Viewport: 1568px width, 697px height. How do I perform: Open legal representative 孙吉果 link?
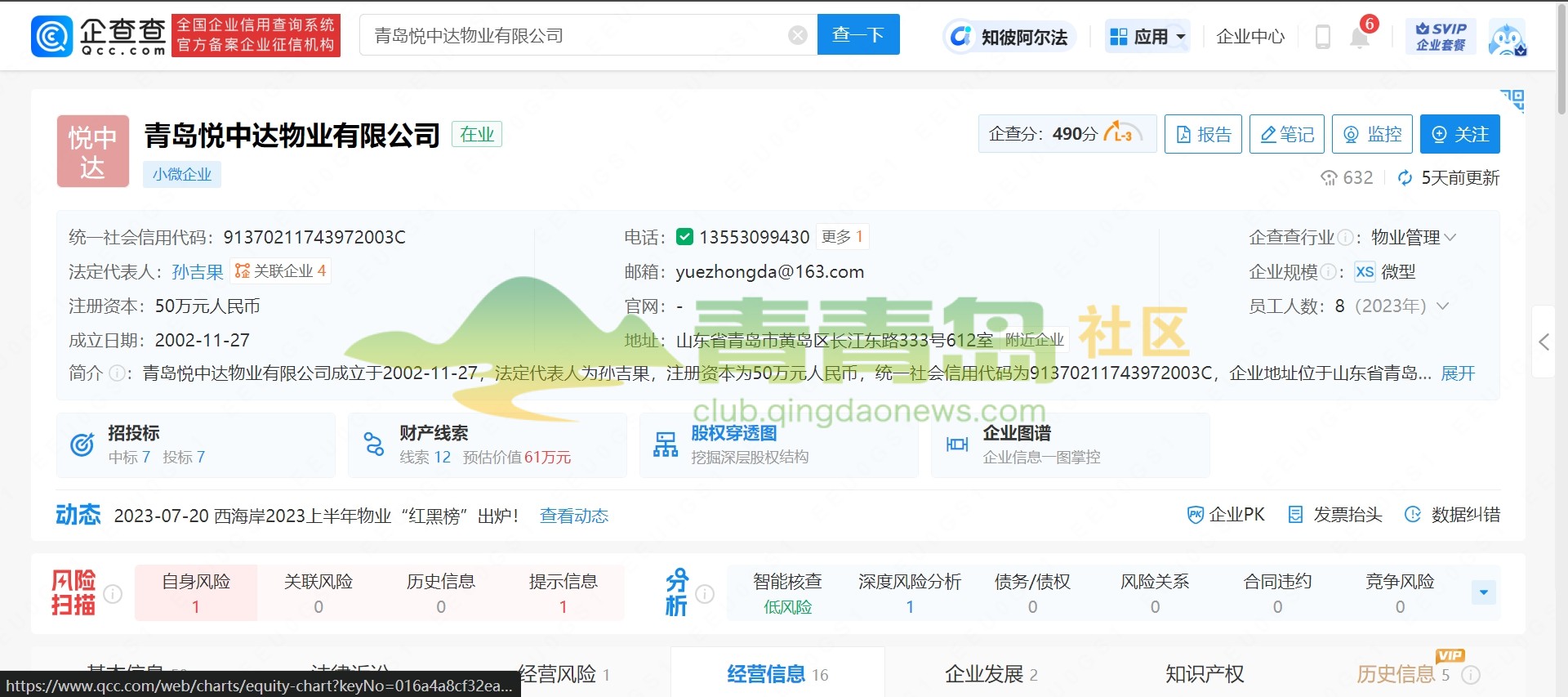point(198,272)
